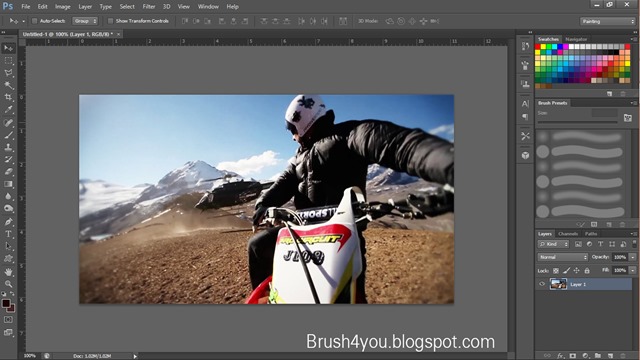Set the foreground color swatch
The width and height of the screenshot is (640, 360).
click(x=6, y=303)
